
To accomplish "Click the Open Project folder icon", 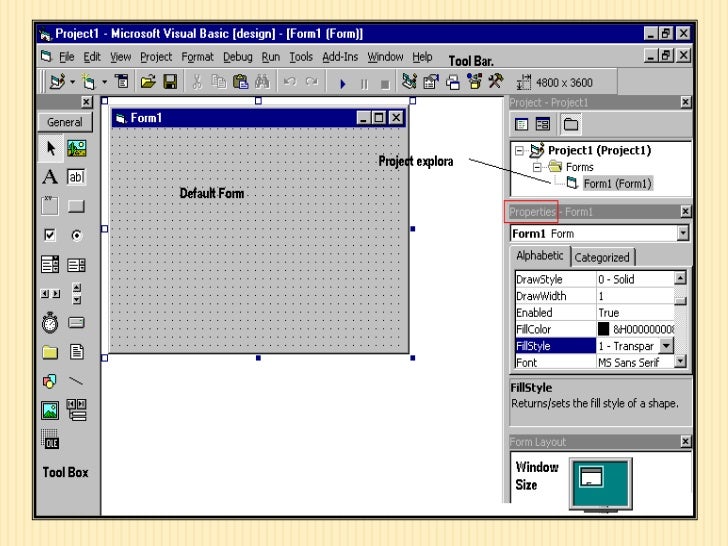I will point(148,82).
